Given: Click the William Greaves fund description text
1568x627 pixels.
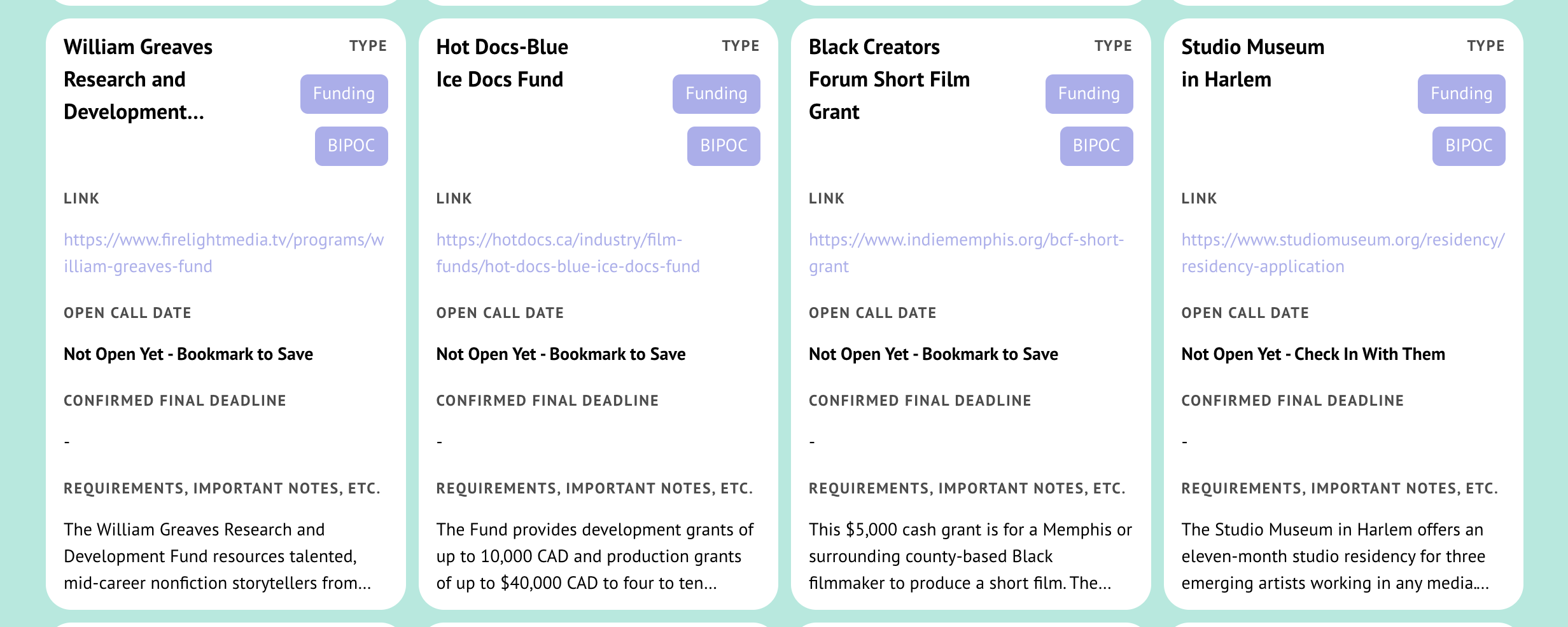Looking at the screenshot, I should point(218,556).
